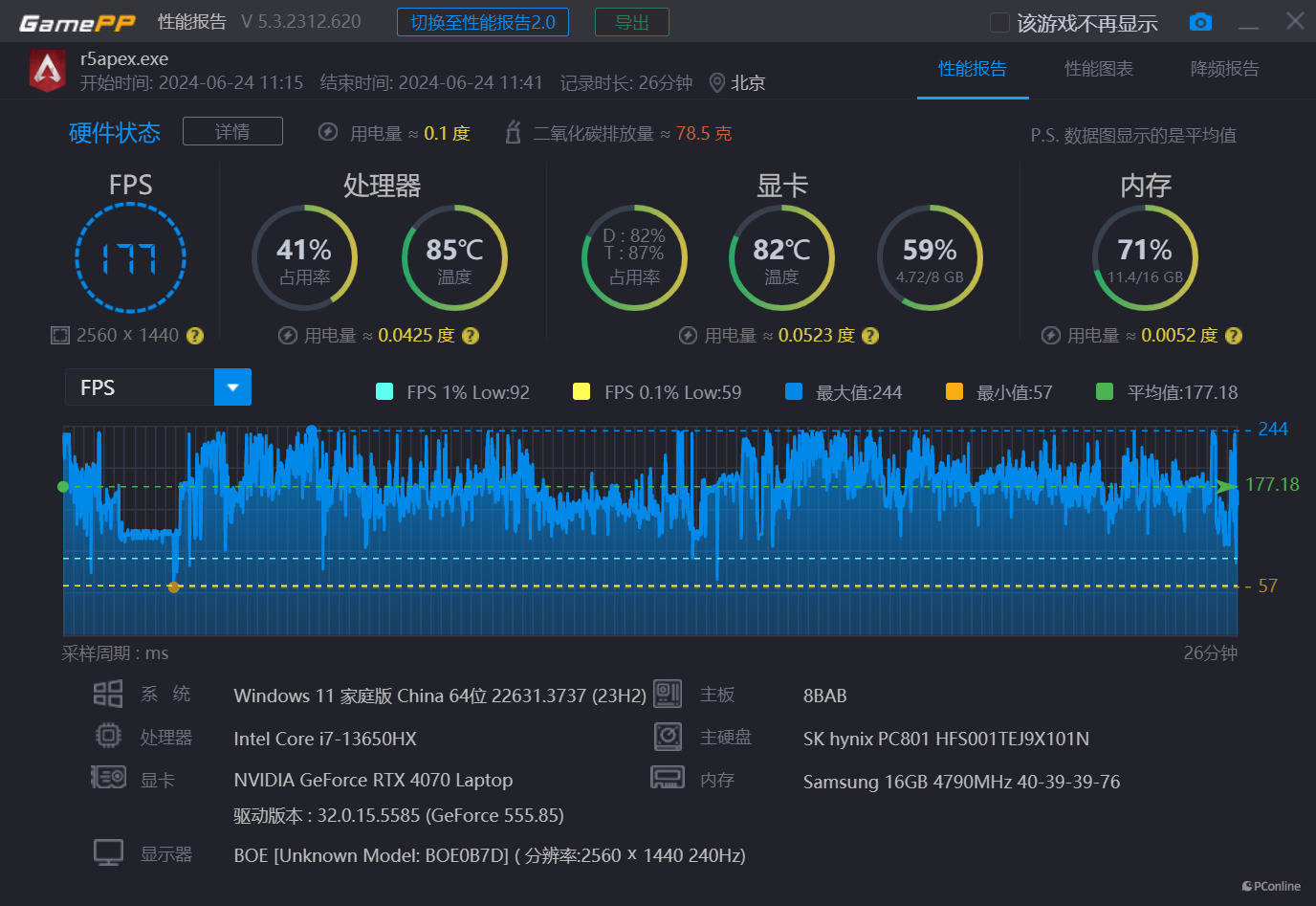The image size is (1316, 906).
Task: Click help icon beside memory power 0.0052
Action: tap(1234, 336)
